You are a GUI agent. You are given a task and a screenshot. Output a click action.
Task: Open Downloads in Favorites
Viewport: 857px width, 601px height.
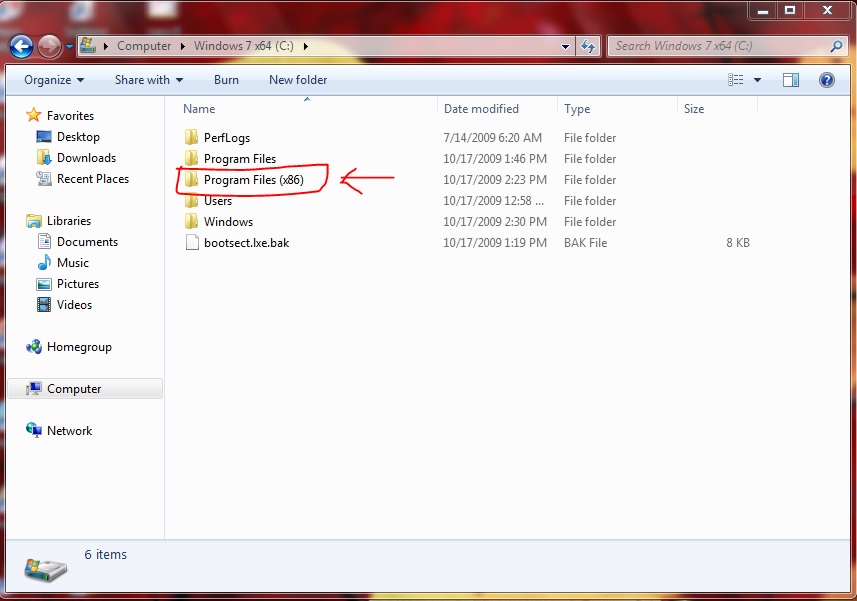click(x=86, y=158)
